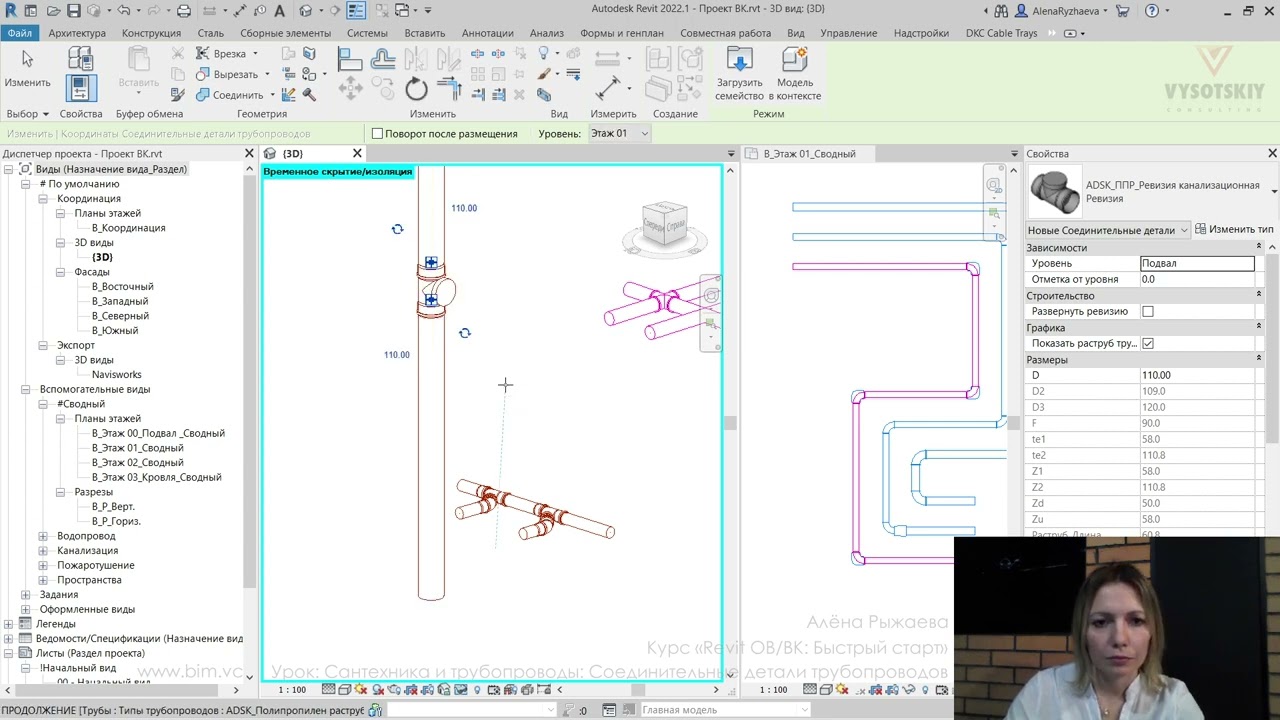Open 'Новые Соединительные детали' filter dropdown
Screen dimensions: 1280x720
click(x=1108, y=230)
